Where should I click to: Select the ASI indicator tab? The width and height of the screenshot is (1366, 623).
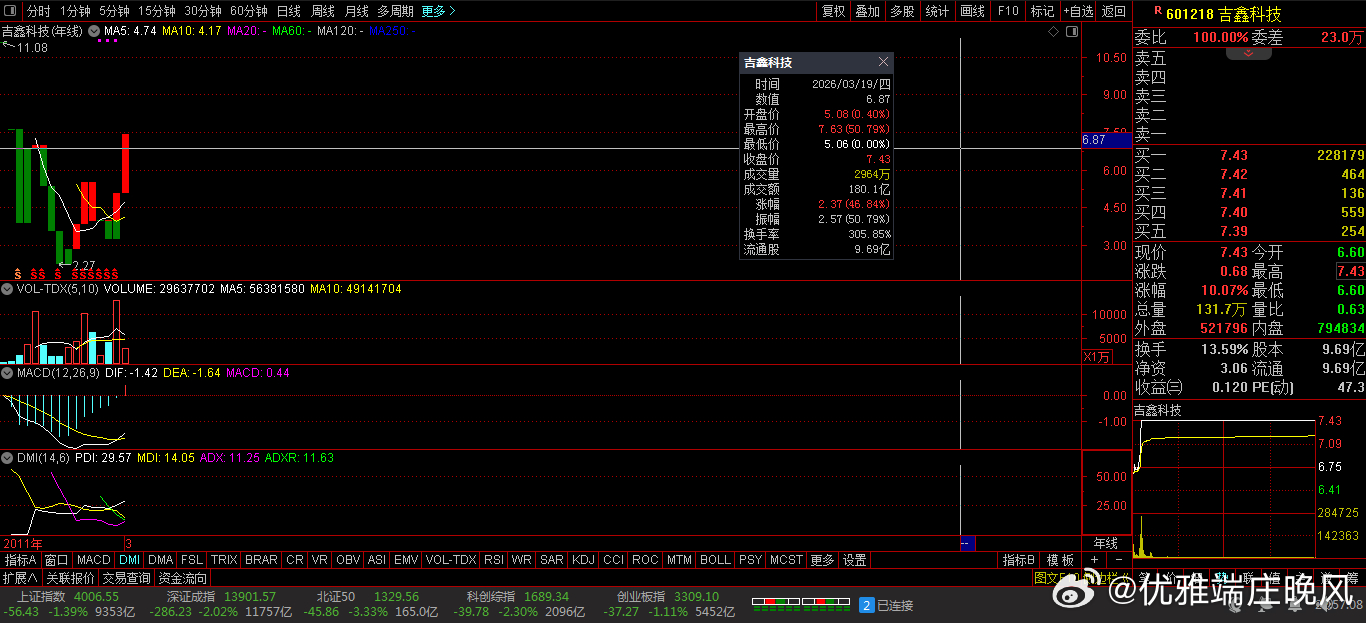[377, 560]
